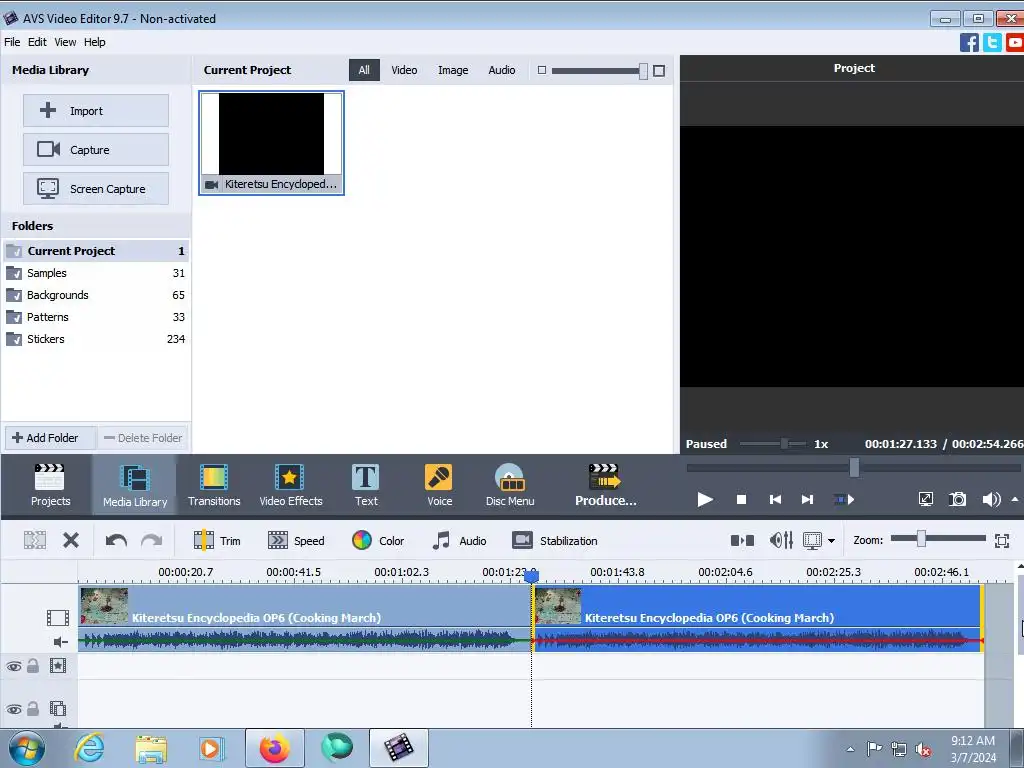Click the preview volume speaker icon
This screenshot has width=1024, height=768.
991,500
